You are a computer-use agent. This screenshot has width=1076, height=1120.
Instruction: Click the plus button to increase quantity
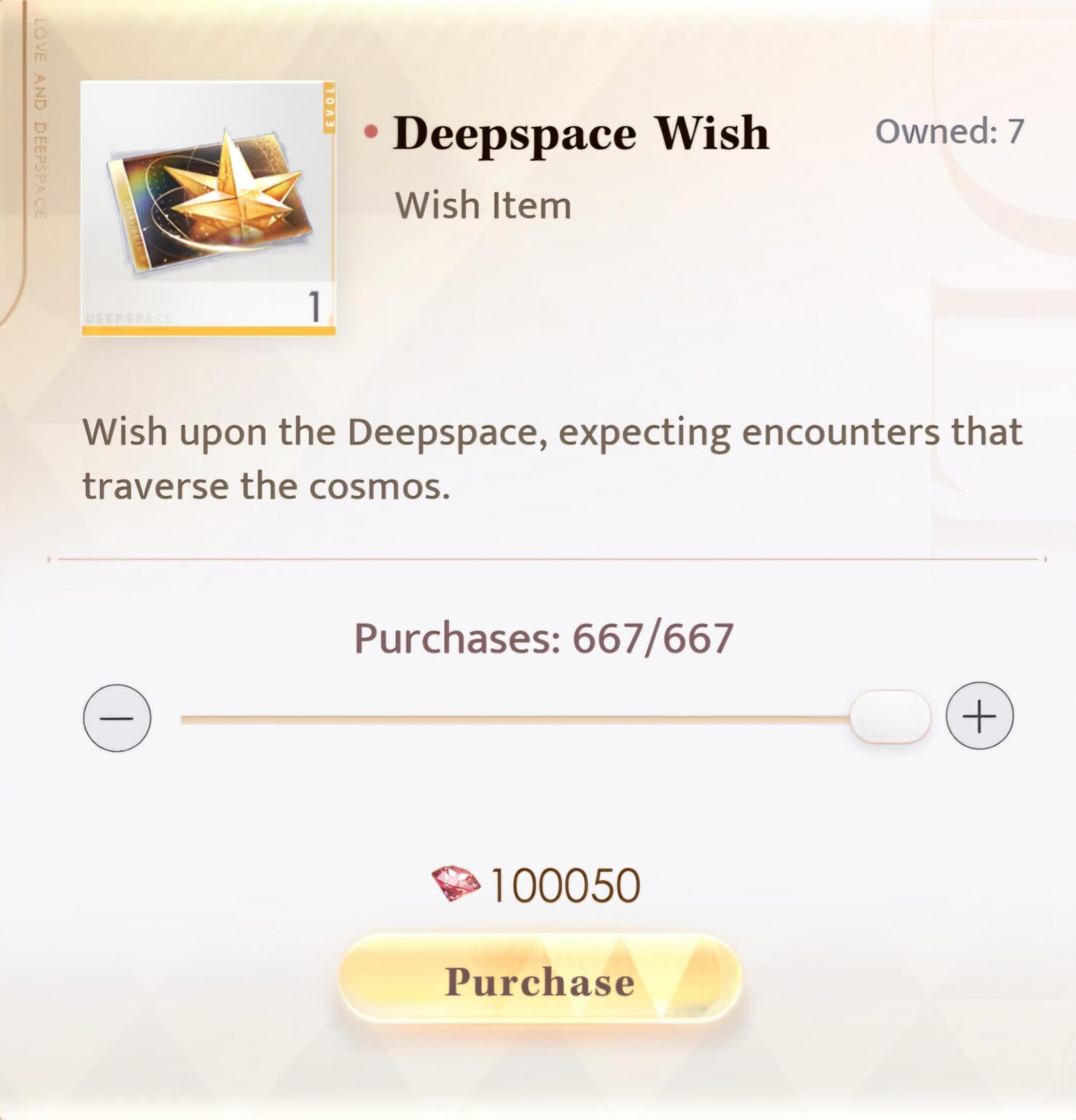pyautogui.click(x=980, y=716)
